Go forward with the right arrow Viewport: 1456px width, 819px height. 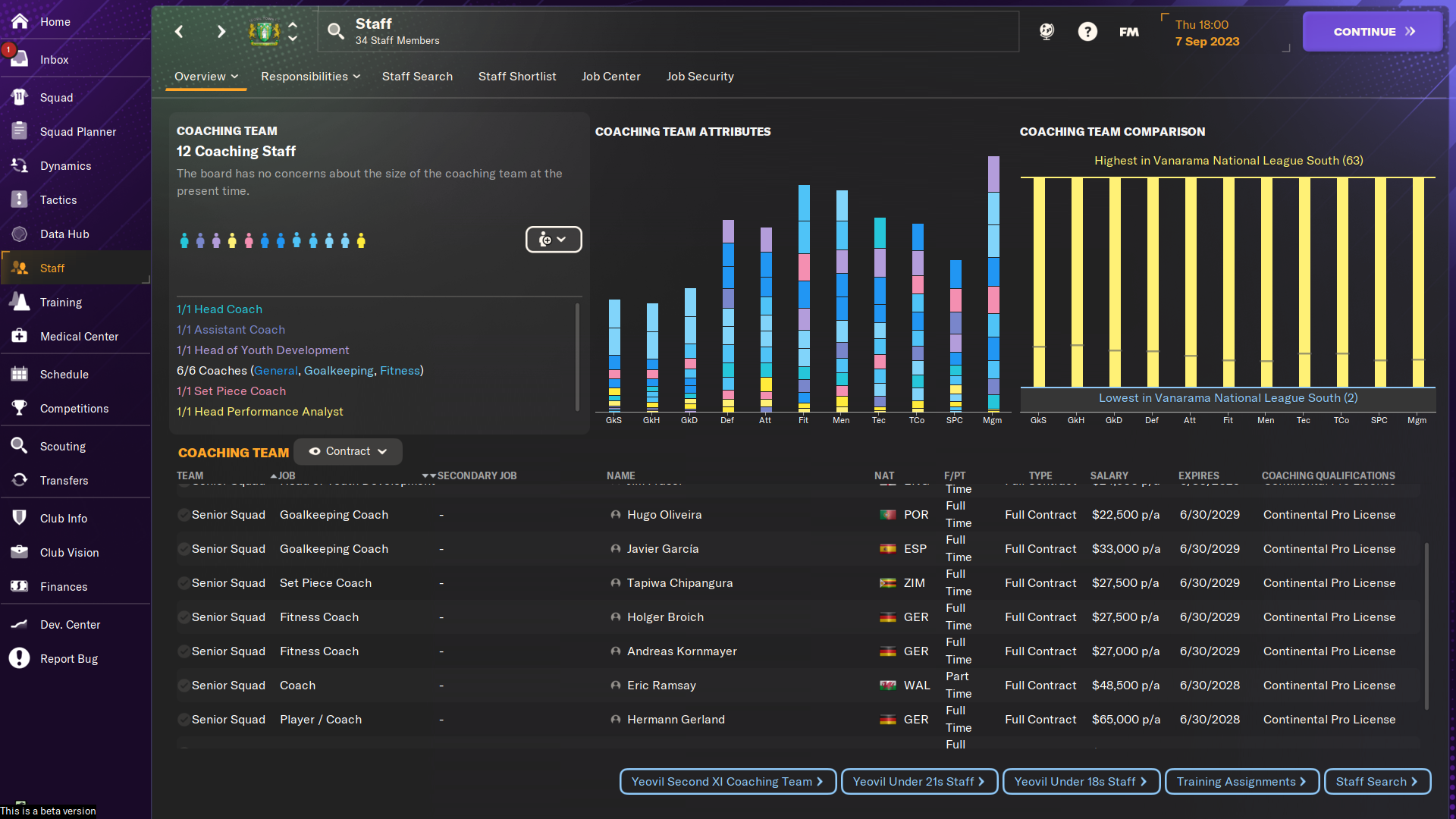[221, 31]
